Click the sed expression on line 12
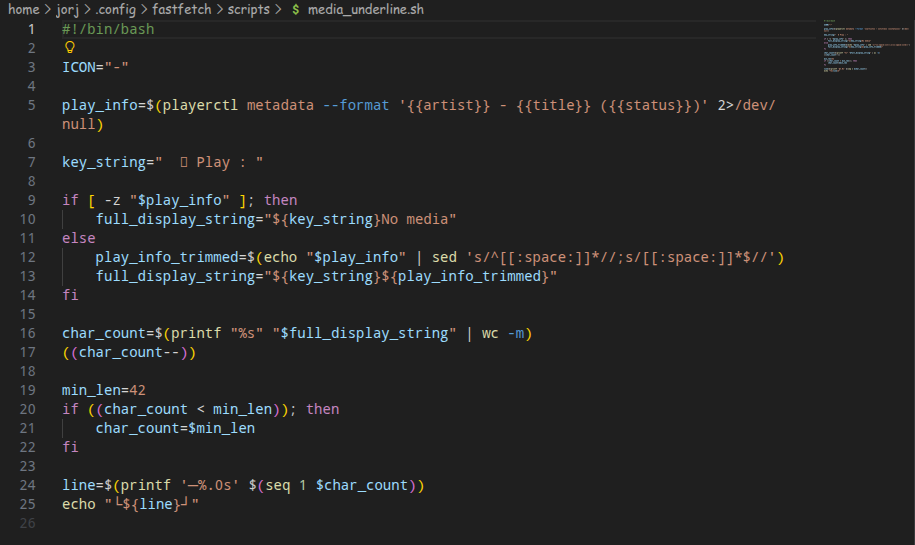 (x=621, y=257)
